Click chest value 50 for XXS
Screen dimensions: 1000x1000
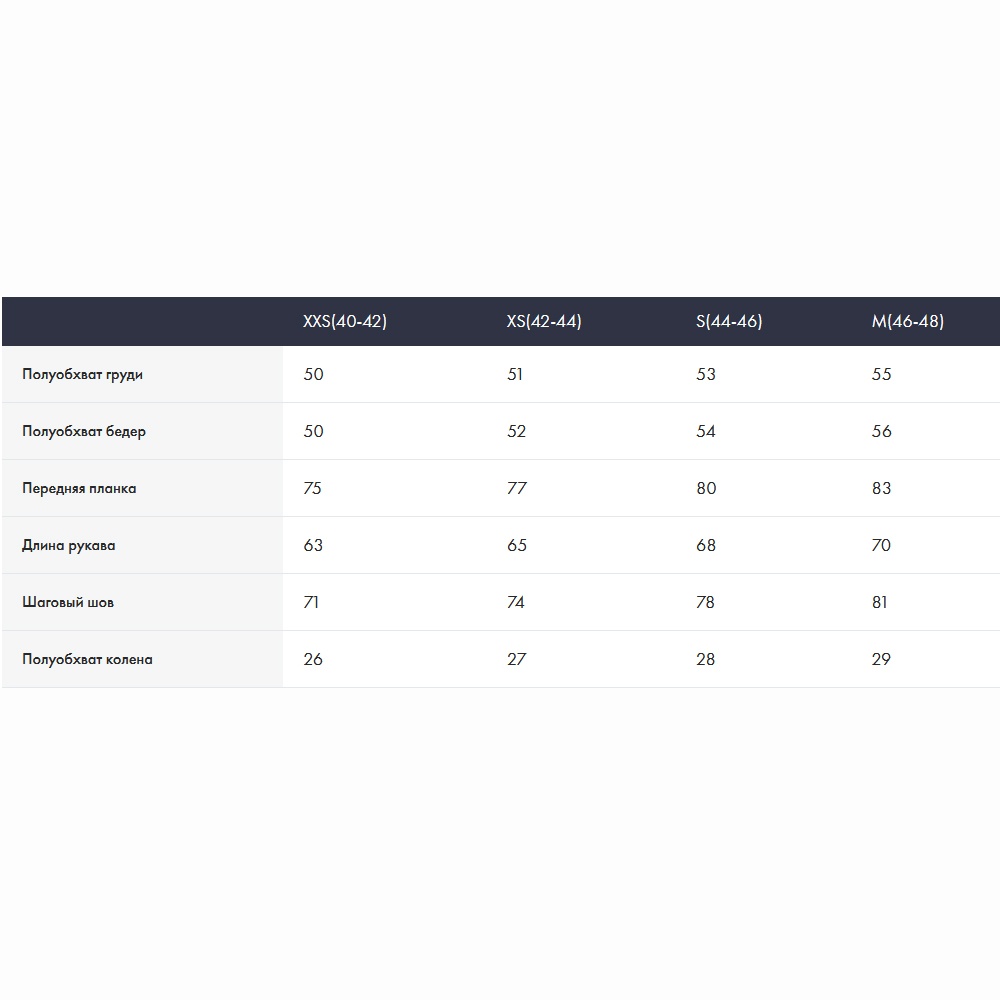pyautogui.click(x=313, y=374)
